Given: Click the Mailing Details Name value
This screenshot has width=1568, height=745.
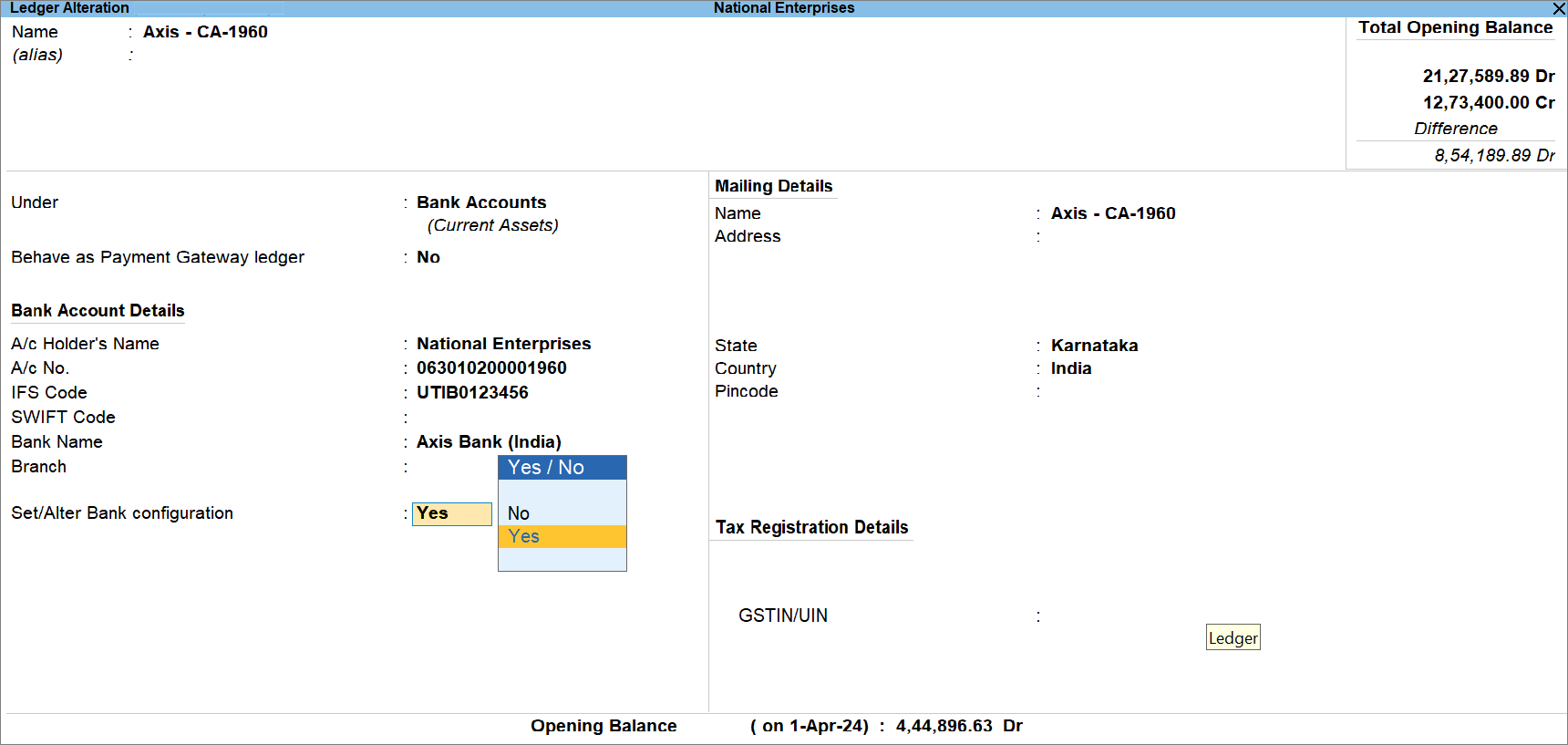Looking at the screenshot, I should pos(1113,213).
